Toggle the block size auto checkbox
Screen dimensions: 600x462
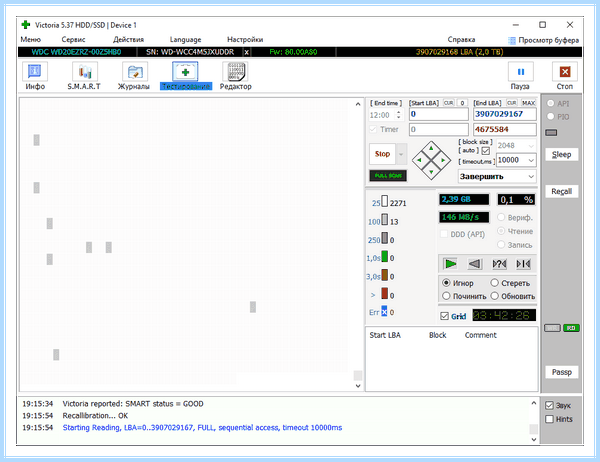click(x=486, y=151)
